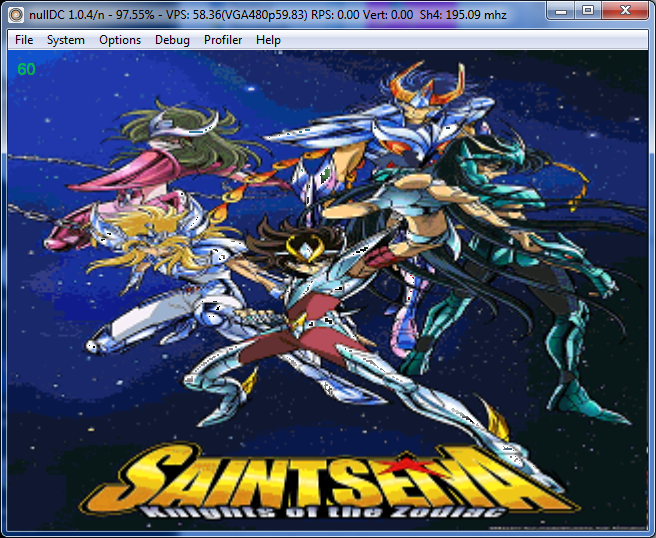Click the nullDC 1.0.4 title bar text
The width and height of the screenshot is (656, 538).
(268, 15)
